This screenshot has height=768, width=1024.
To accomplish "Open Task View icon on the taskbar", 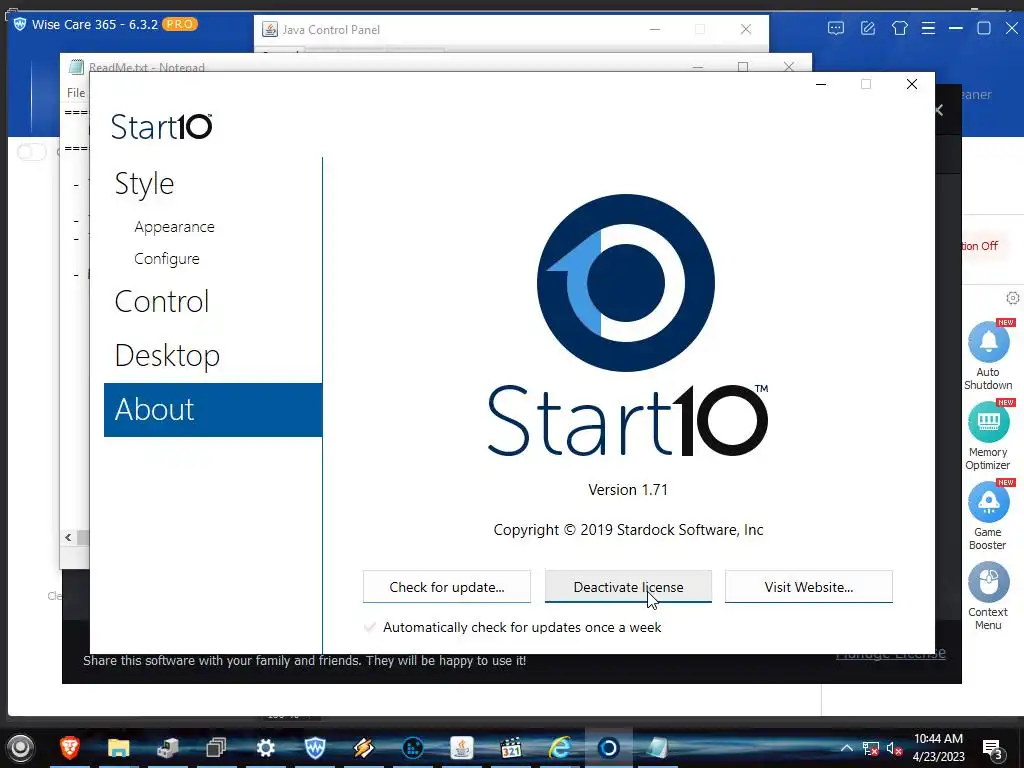I will point(216,747).
